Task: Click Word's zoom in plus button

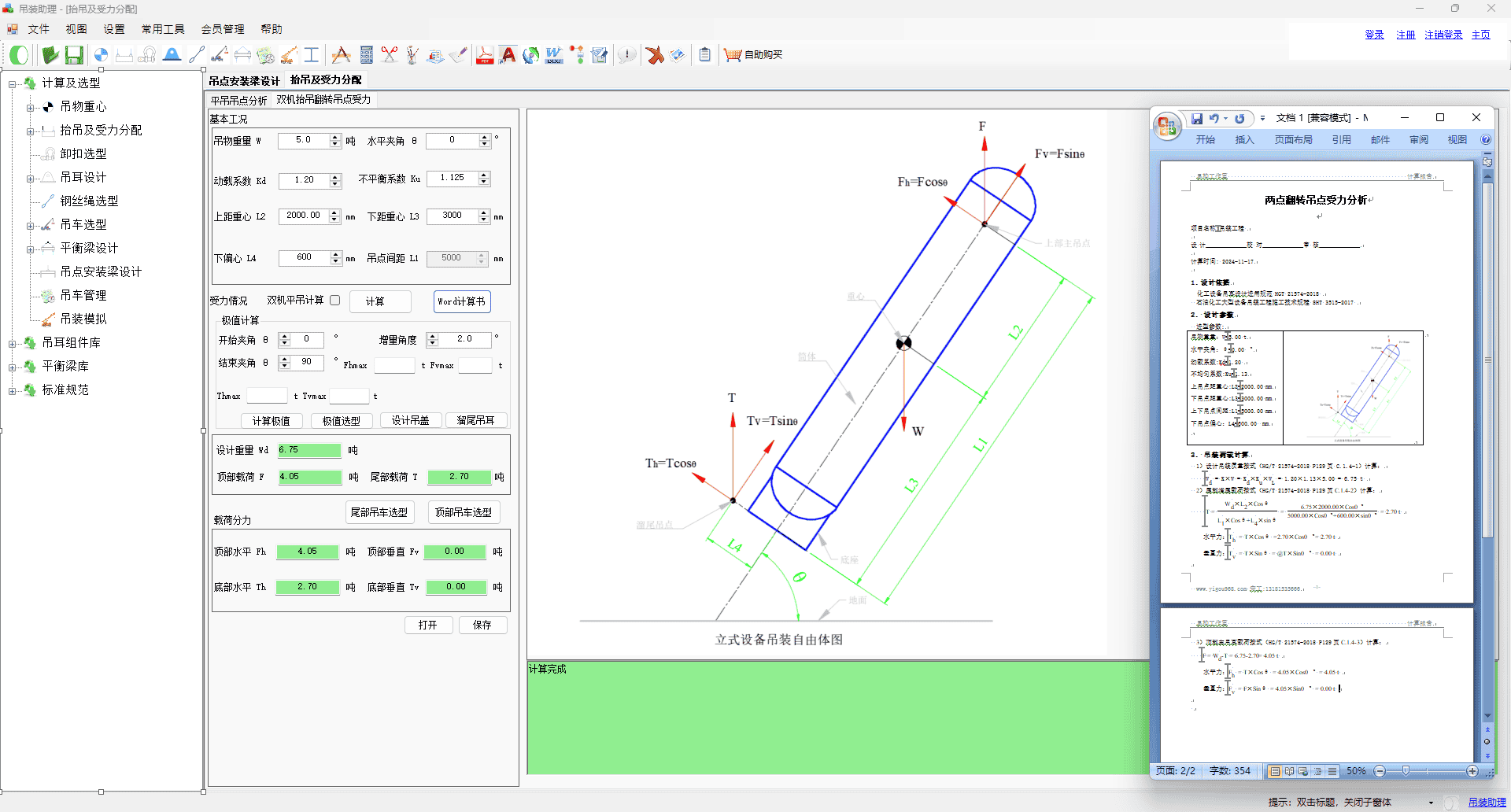Action: point(1472,771)
